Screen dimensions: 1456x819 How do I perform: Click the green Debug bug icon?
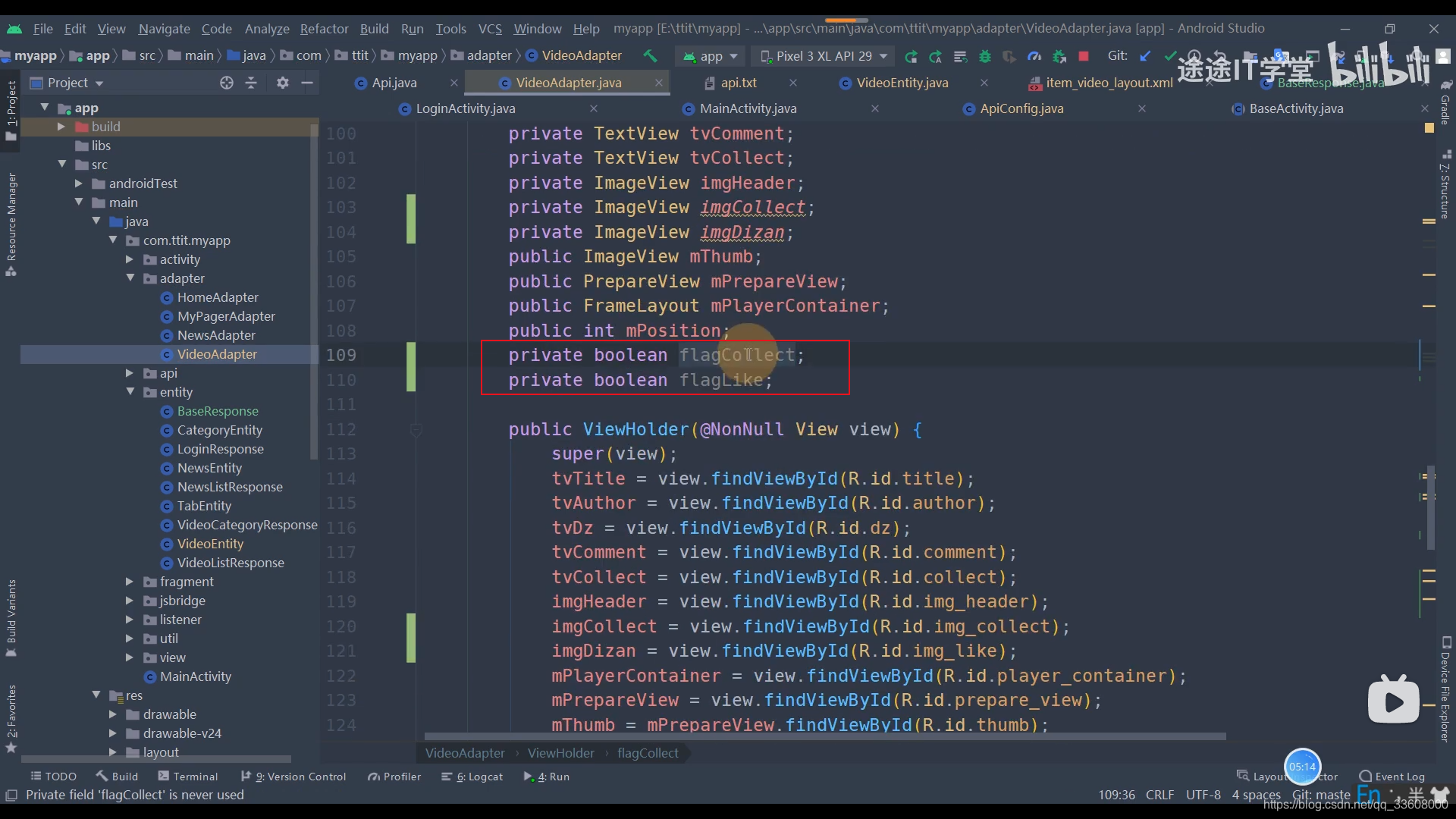coord(984,56)
